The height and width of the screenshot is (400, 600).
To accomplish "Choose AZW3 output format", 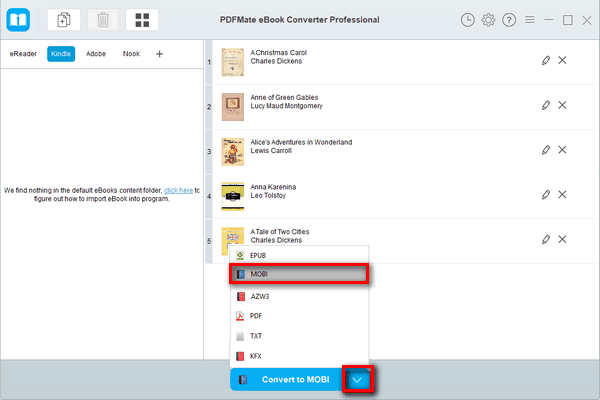I will point(299,296).
